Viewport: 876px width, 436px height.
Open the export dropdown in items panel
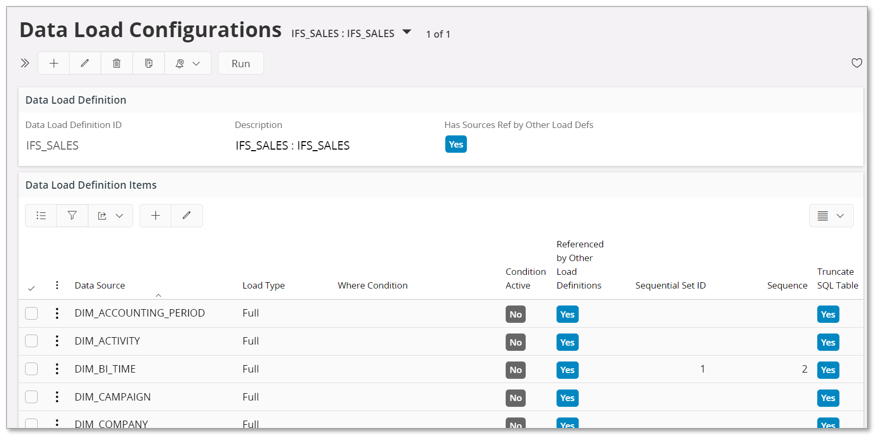click(x=110, y=215)
